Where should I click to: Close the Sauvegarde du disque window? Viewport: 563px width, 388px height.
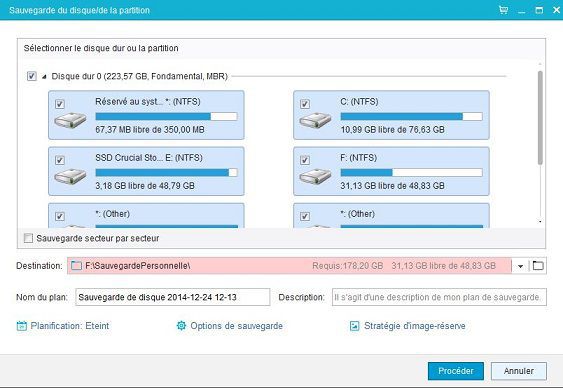556,10
